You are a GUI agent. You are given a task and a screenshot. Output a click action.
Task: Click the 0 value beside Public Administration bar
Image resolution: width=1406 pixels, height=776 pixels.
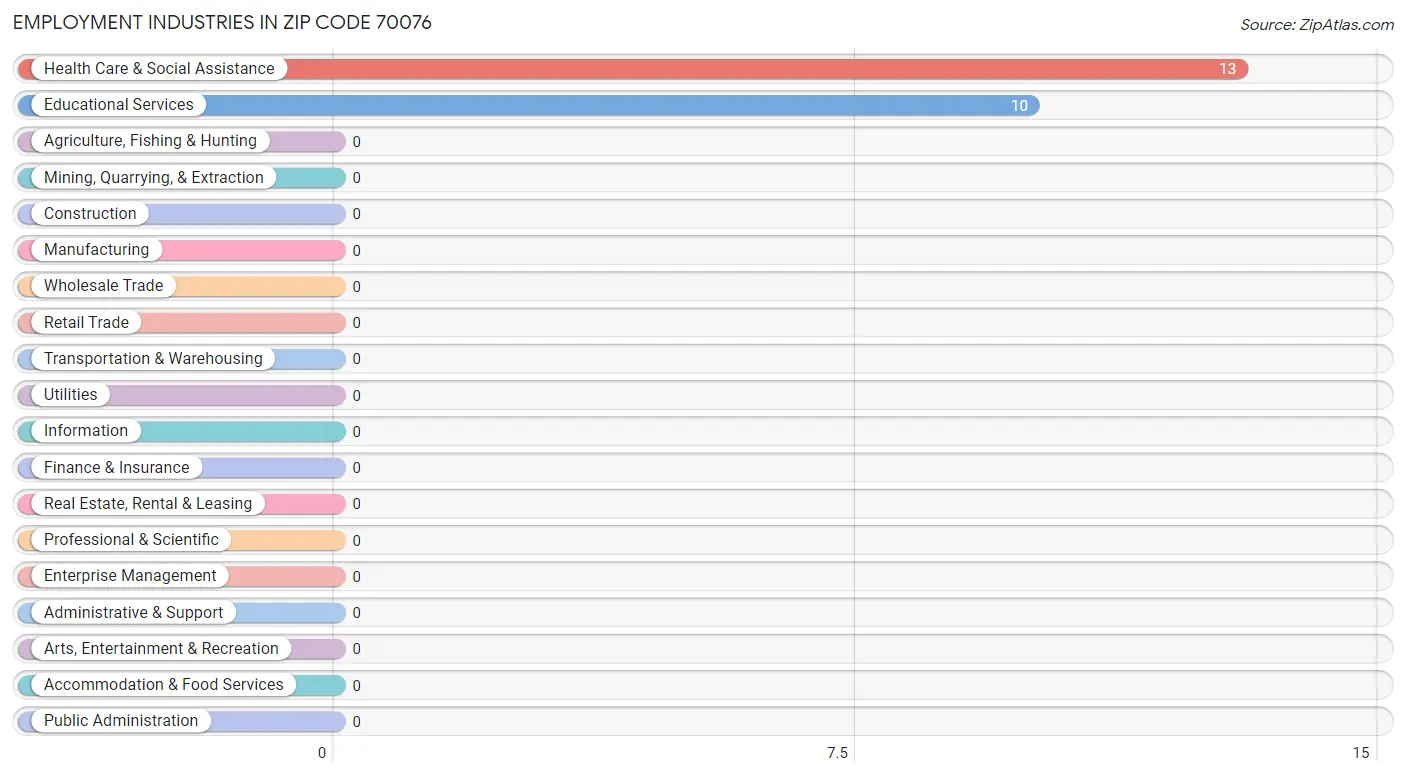tap(357, 721)
